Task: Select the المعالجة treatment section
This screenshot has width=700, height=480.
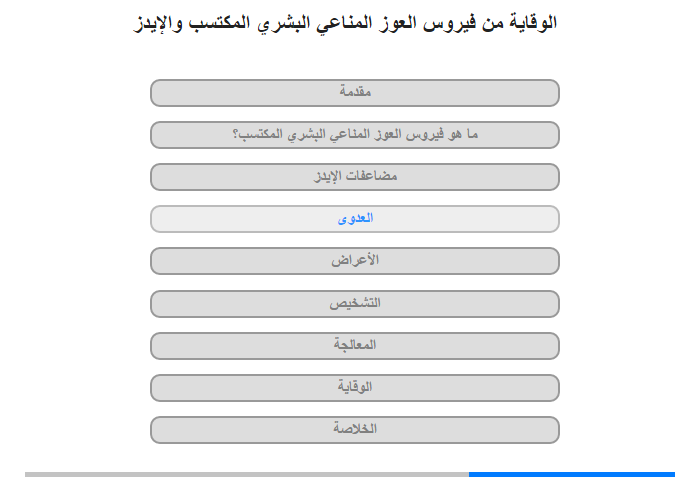Action: point(355,346)
